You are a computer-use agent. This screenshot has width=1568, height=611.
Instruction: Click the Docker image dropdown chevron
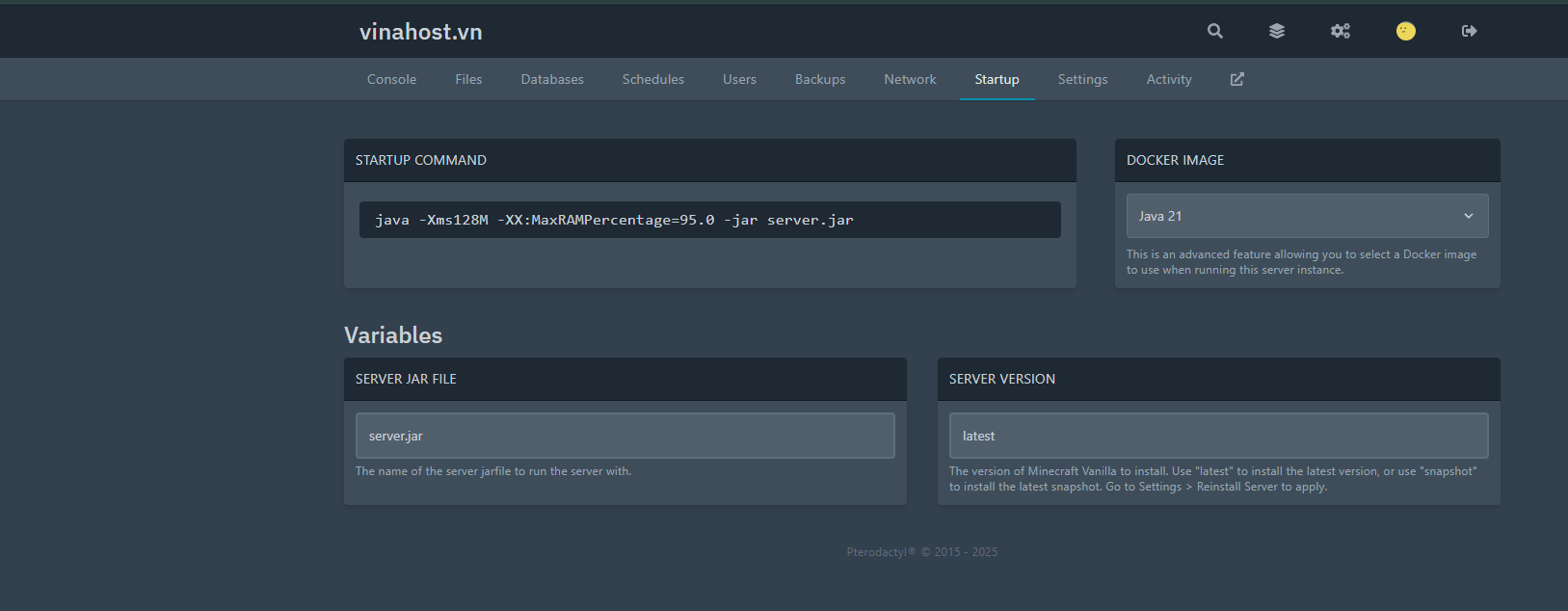pos(1468,216)
